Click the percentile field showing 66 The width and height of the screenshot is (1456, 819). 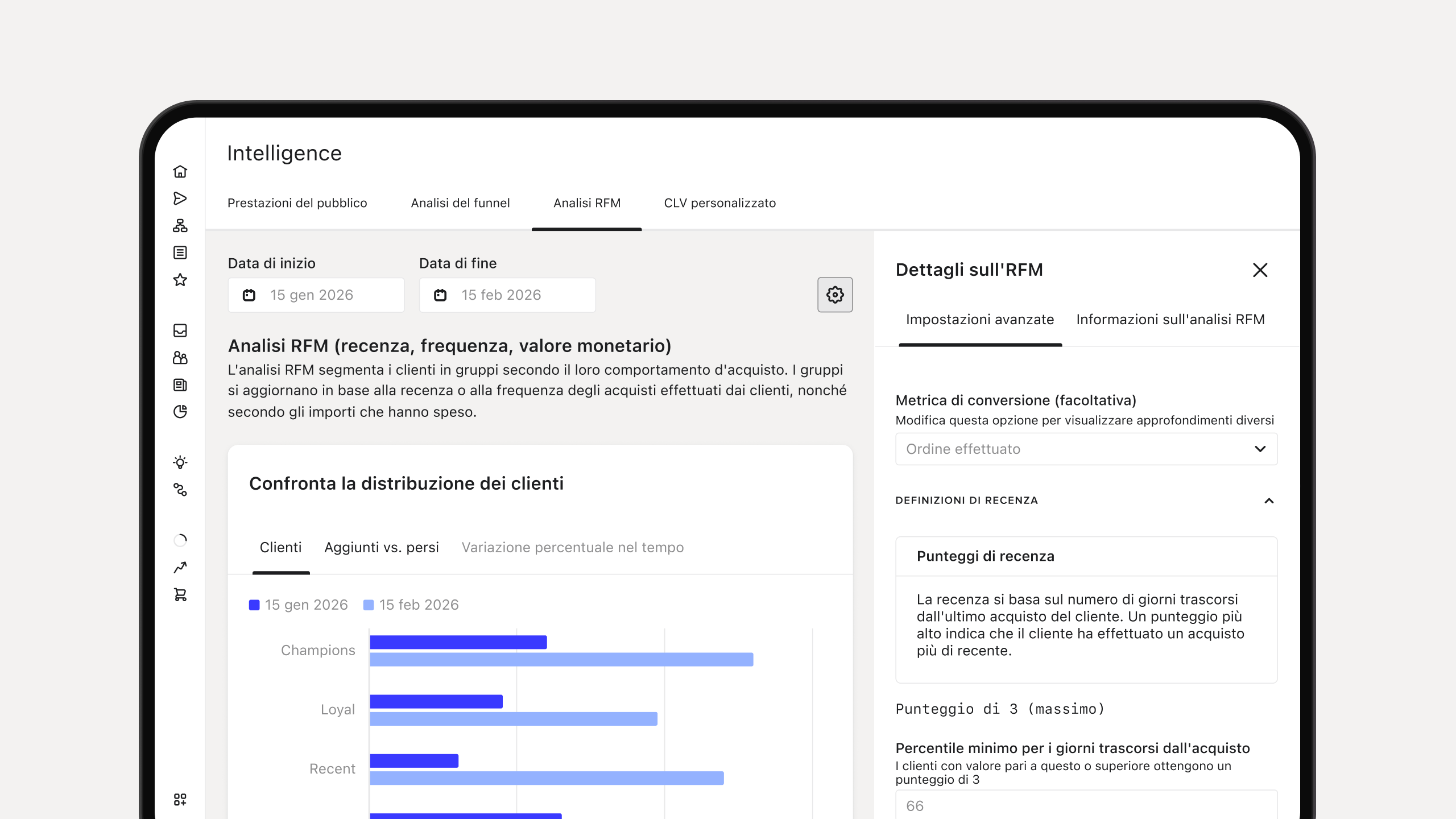[x=1086, y=805]
